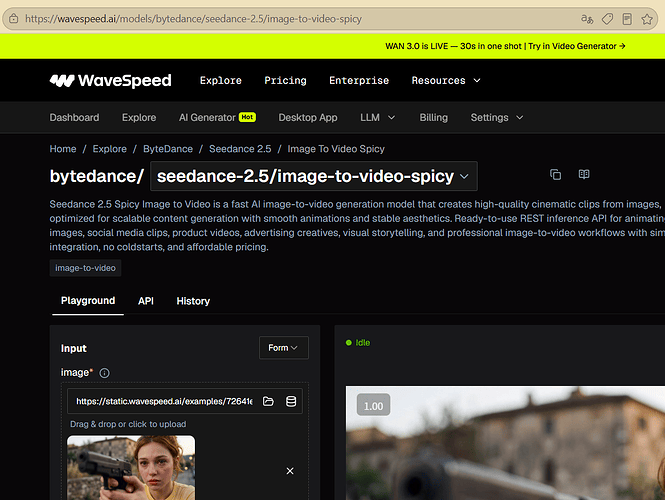665x500 pixels.
Task: Expand the Settings dropdown
Action: point(497,117)
